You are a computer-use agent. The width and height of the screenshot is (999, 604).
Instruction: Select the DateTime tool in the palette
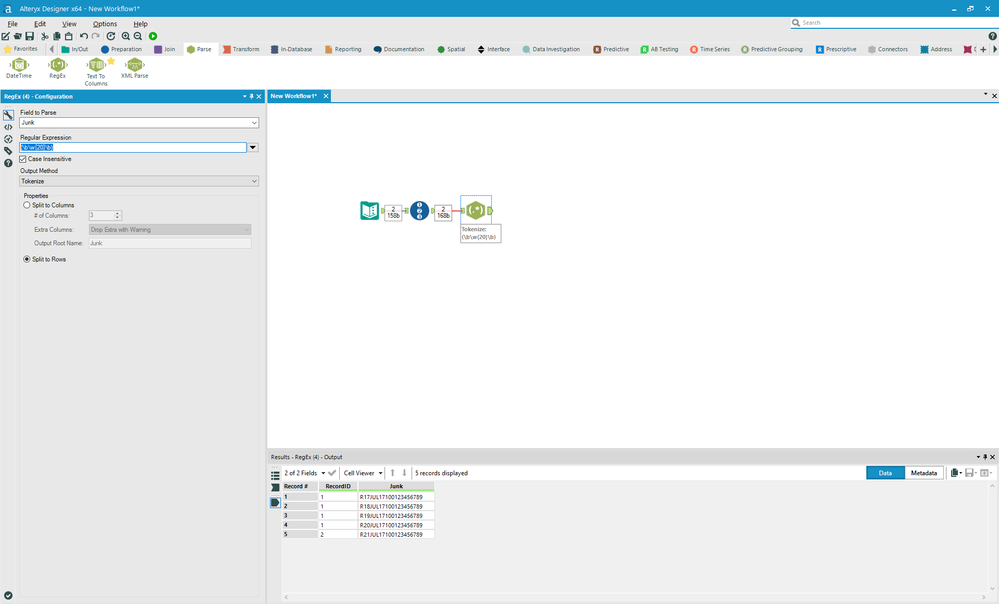pyautogui.click(x=19, y=68)
